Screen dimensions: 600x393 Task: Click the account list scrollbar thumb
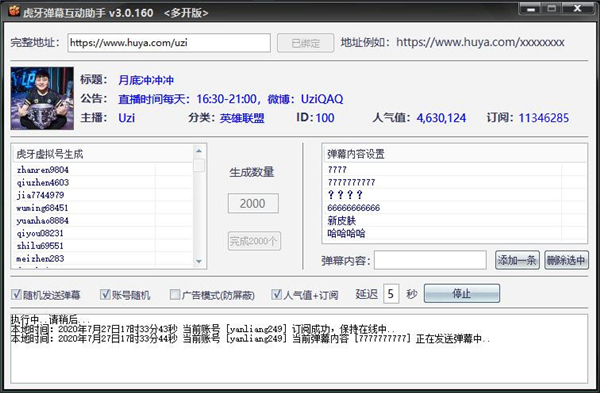point(199,165)
